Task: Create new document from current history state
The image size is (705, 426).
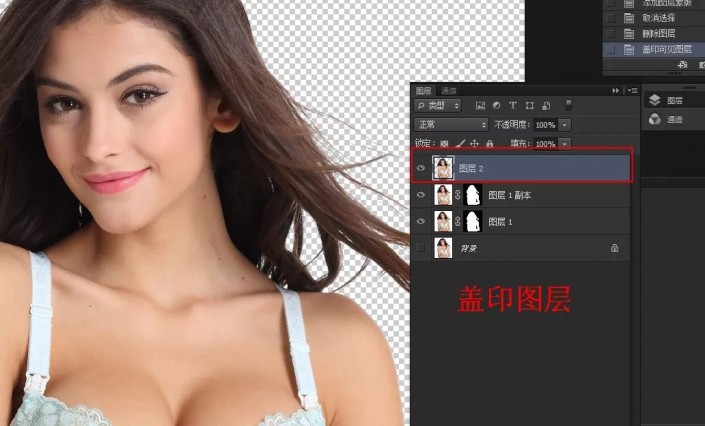Action: 683,65
